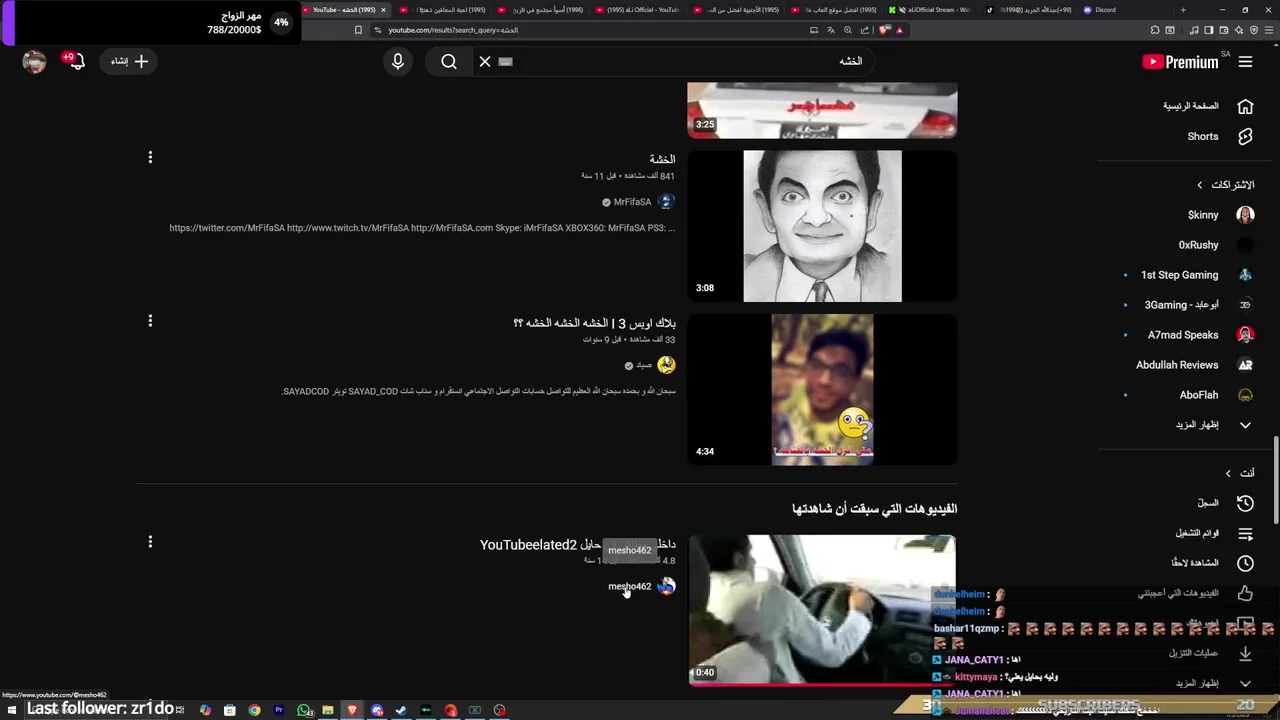
Task: Clear the search box with X
Action: 484,62
